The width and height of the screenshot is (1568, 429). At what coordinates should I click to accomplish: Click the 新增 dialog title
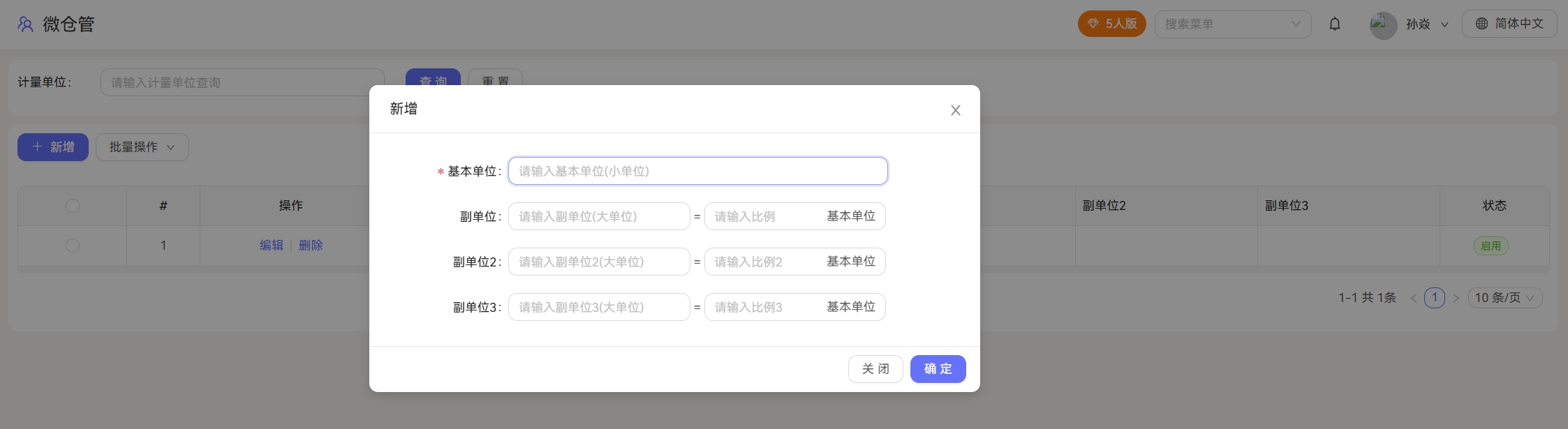(x=404, y=109)
